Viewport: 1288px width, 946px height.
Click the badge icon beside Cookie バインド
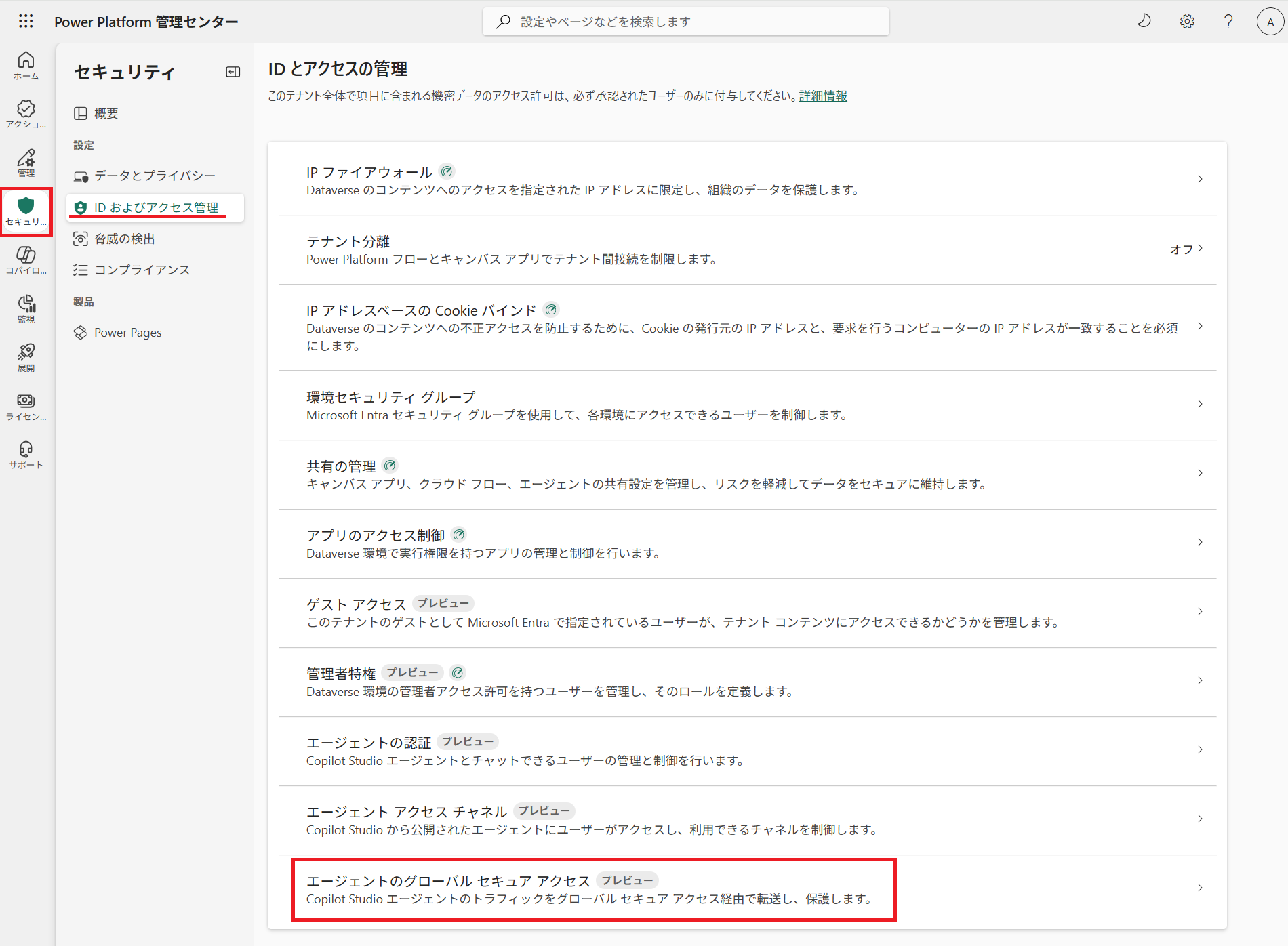[x=551, y=310]
